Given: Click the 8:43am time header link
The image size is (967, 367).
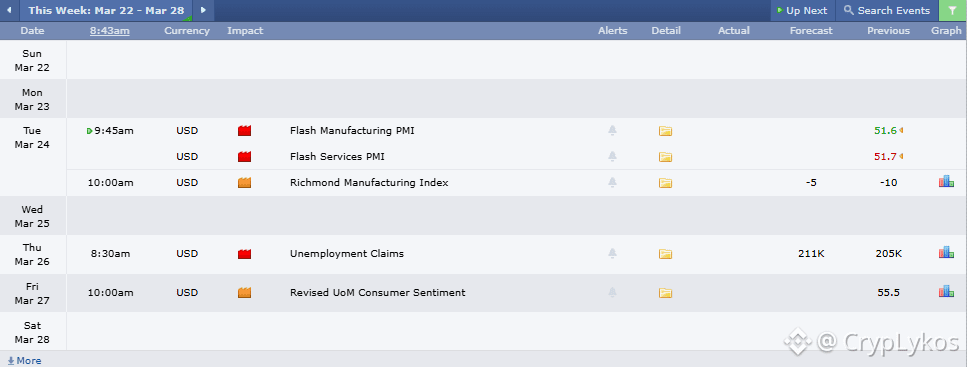Looking at the screenshot, I should (110, 31).
